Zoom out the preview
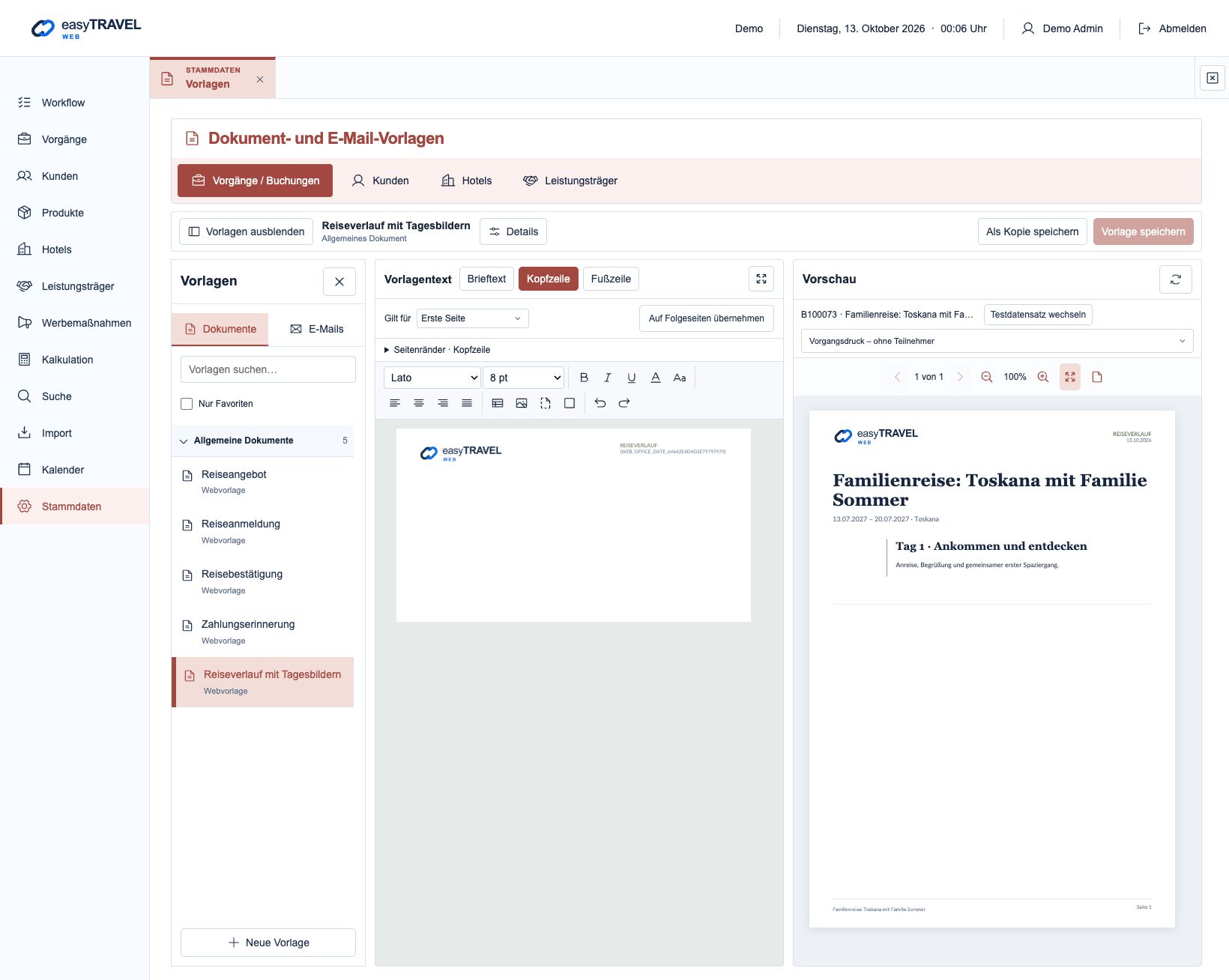Viewport: 1229px width, 980px height. click(x=987, y=377)
